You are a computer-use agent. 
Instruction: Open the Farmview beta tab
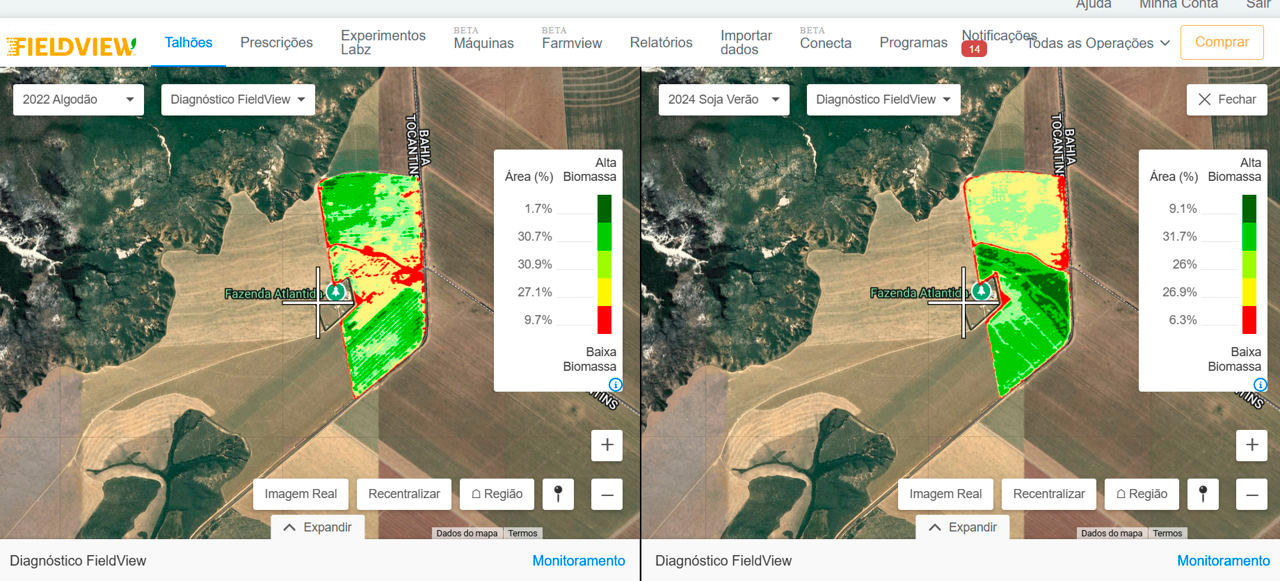click(572, 39)
